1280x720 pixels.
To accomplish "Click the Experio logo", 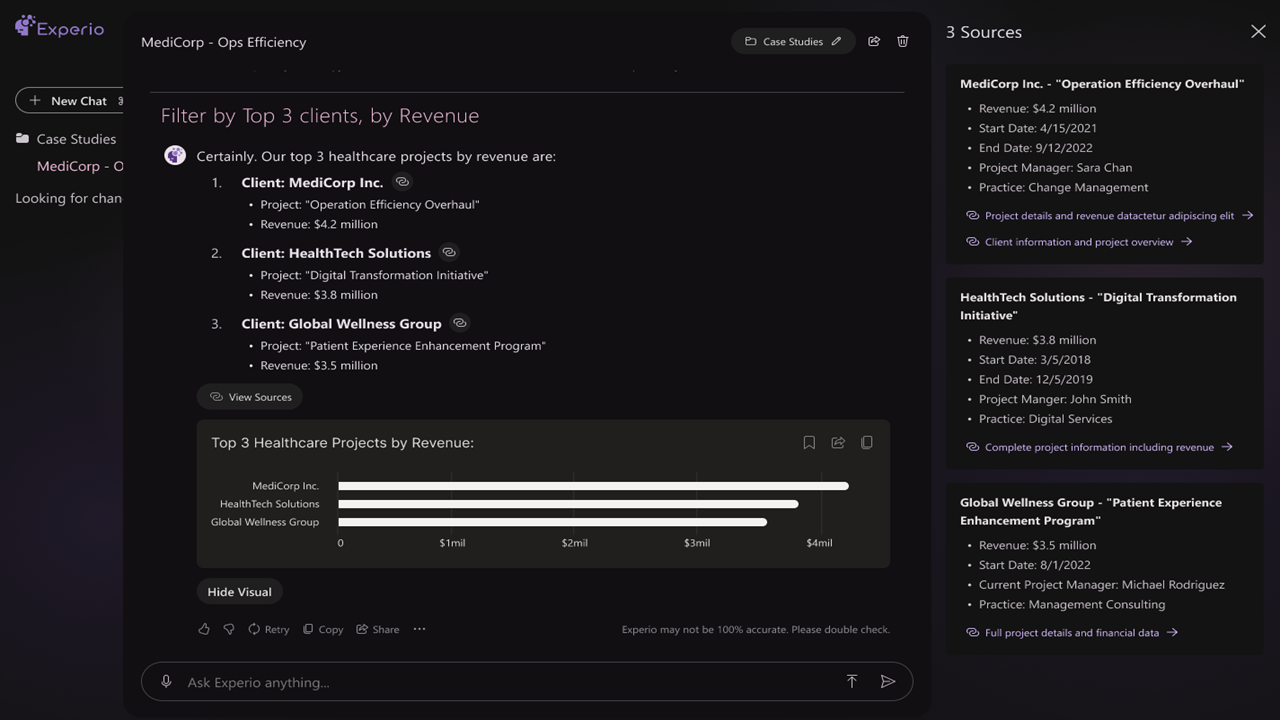I will tap(59, 27).
